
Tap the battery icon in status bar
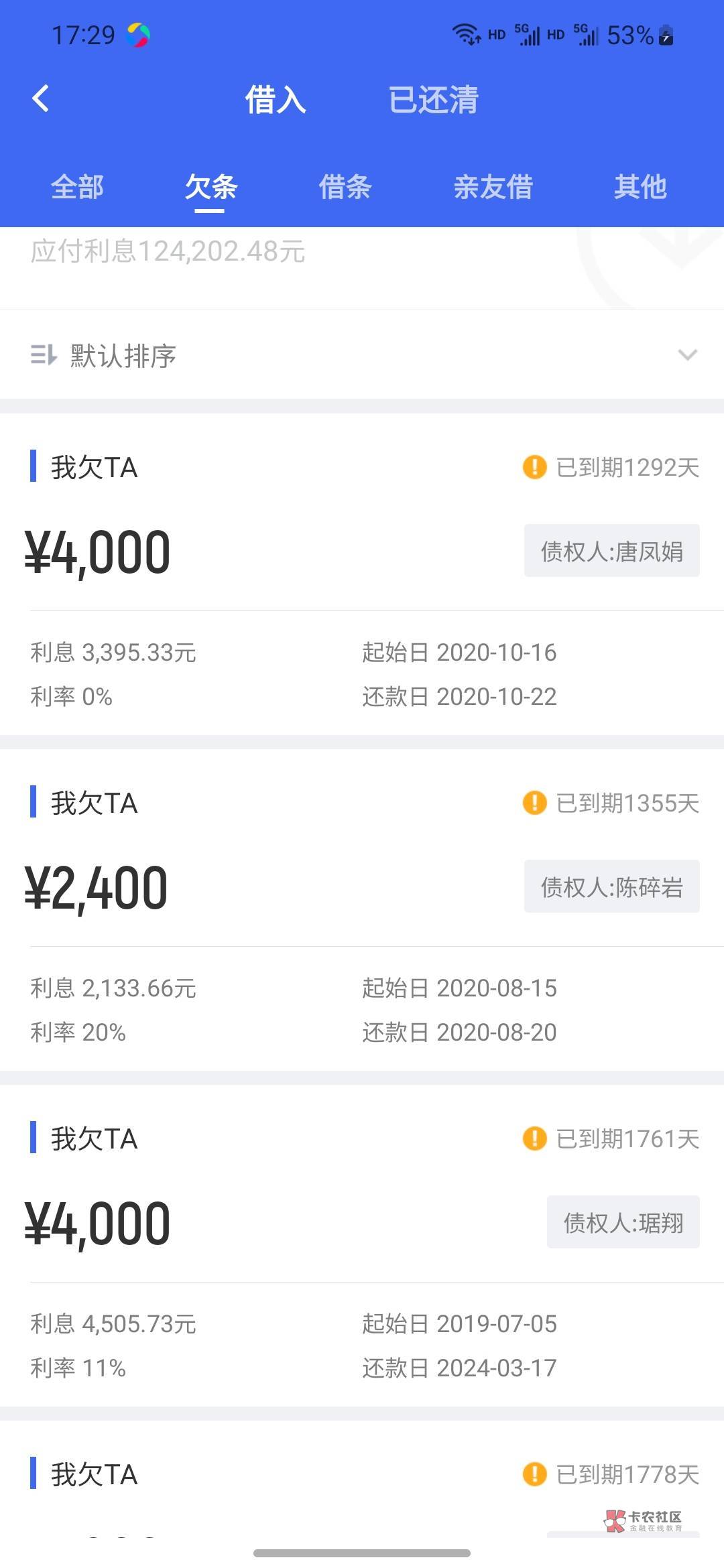(x=666, y=35)
